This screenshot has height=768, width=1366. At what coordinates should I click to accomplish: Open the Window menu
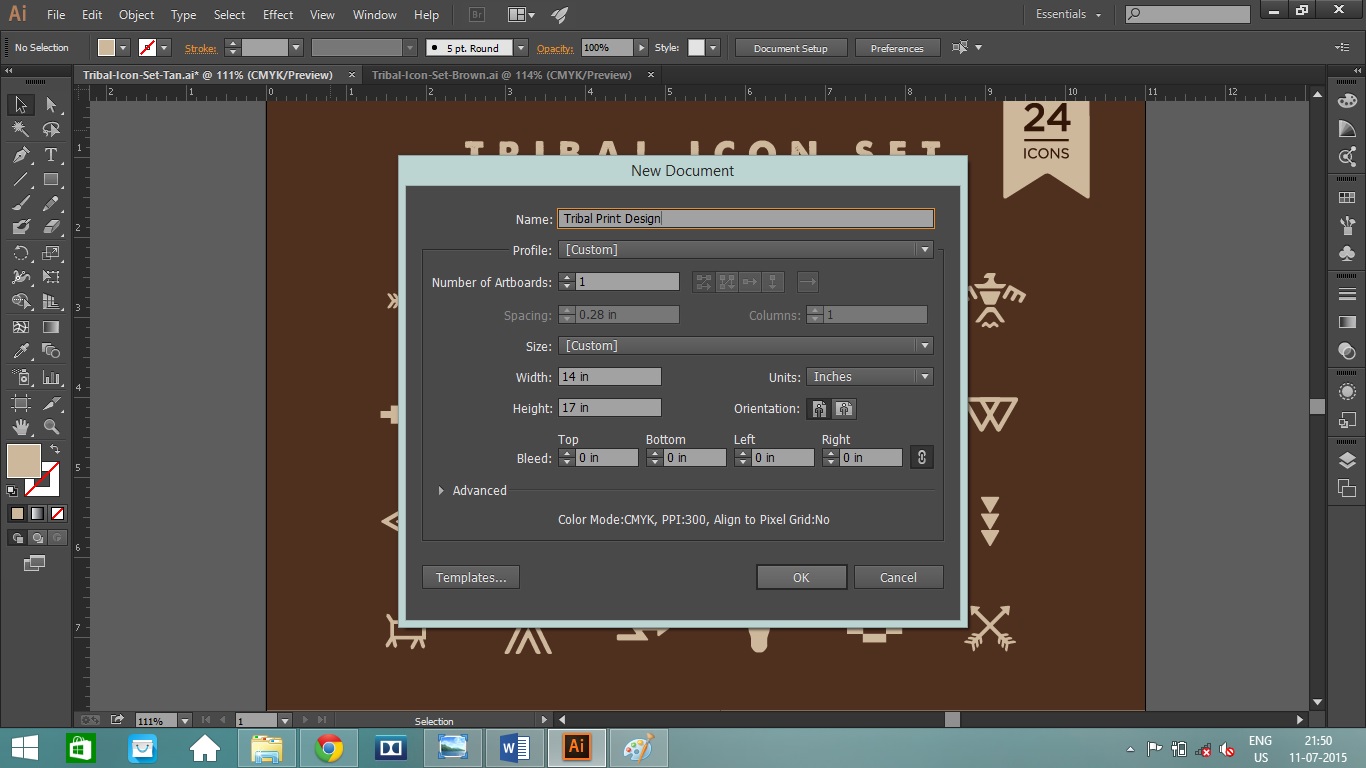(x=375, y=15)
